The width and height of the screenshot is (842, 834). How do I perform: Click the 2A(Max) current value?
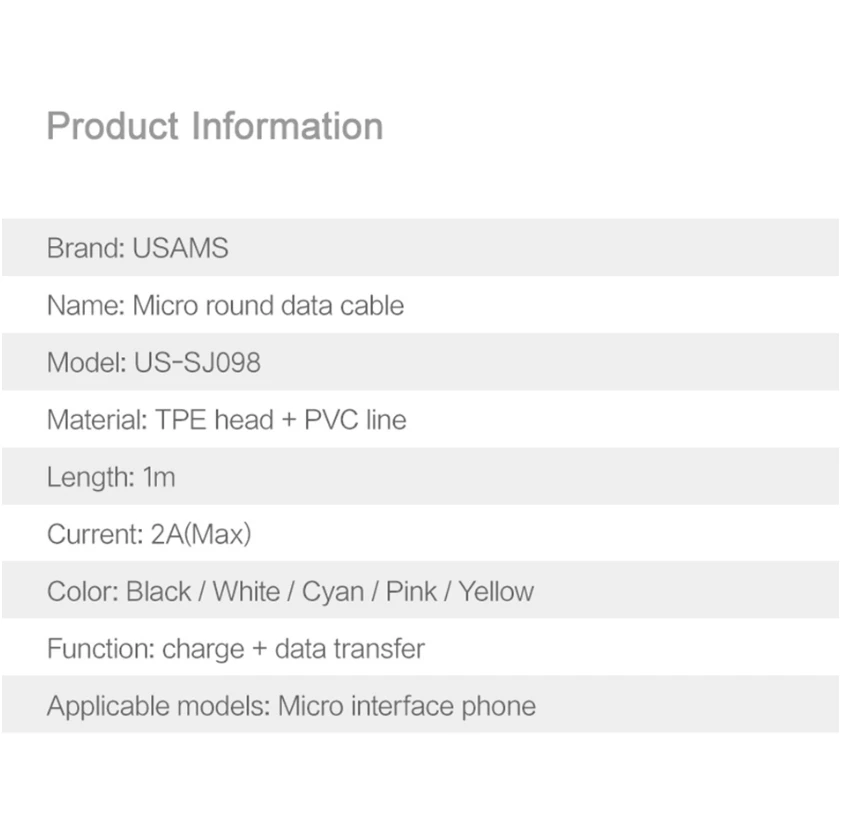pos(200,534)
